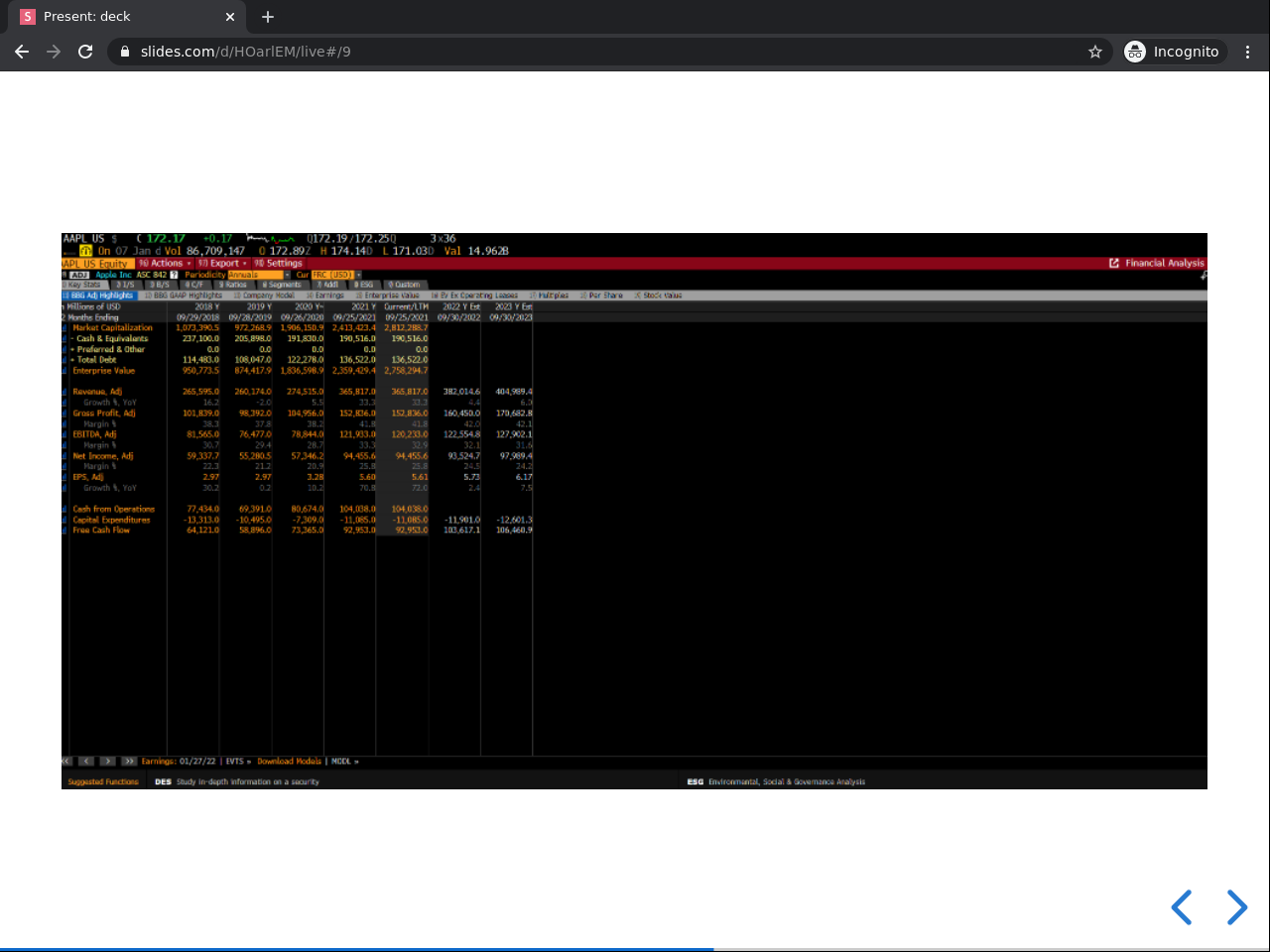
Task: Click the chart icon beside Free Cash Flow
Action: coord(64,531)
